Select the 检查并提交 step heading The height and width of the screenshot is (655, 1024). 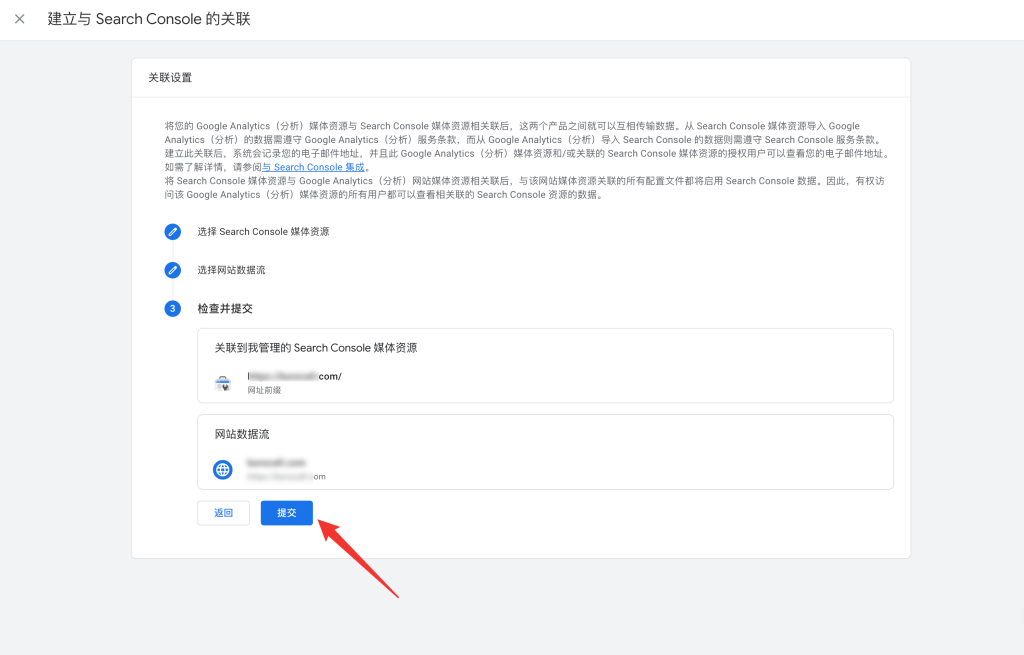[x=225, y=308]
